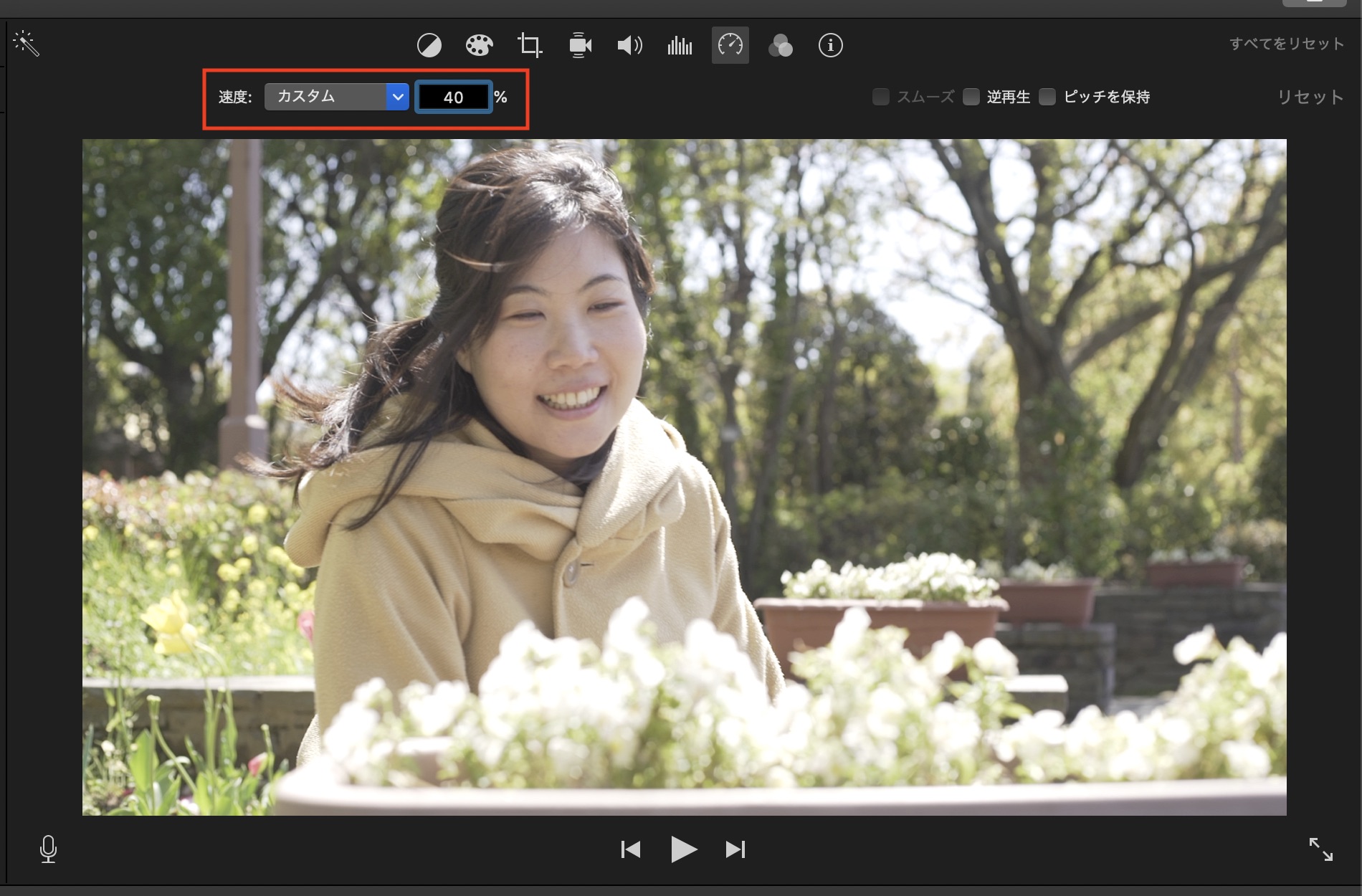Screen dimensions: 1362x896
Task: Click the speed percentage field showing 40
Action: coord(453,97)
